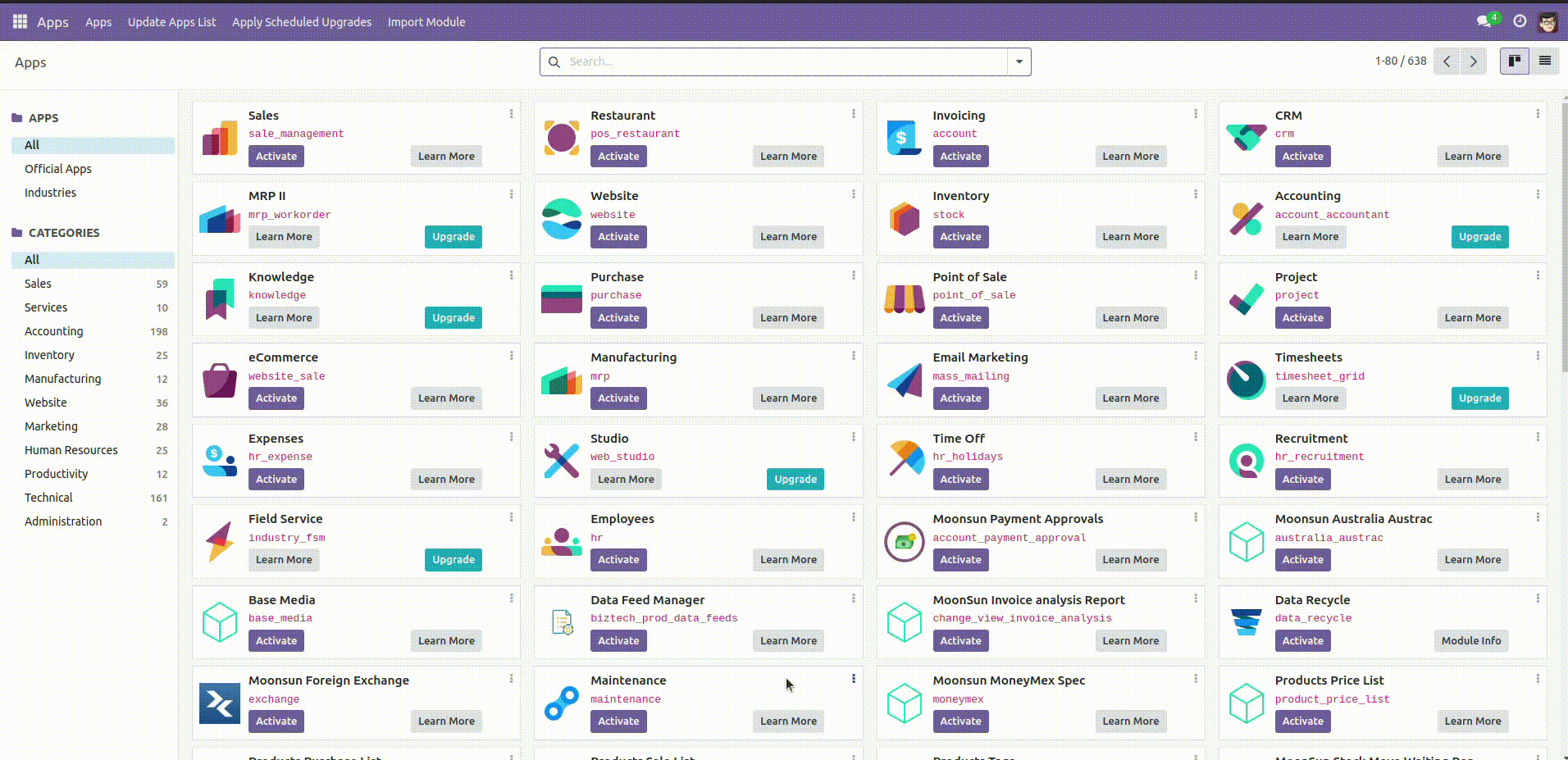Switch to list view
The height and width of the screenshot is (760, 1568).
tap(1545, 61)
